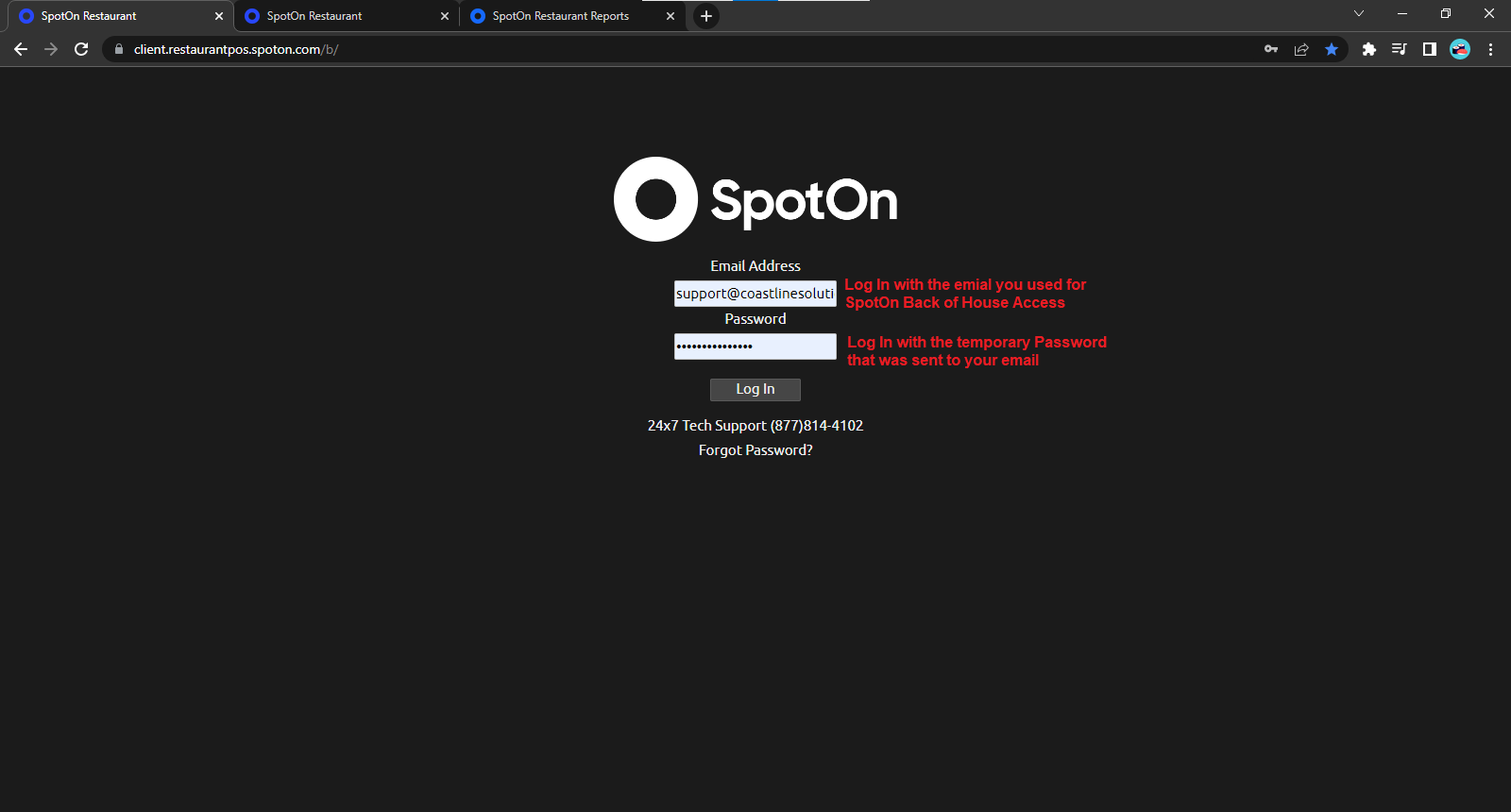Click the Log In button

click(755, 389)
